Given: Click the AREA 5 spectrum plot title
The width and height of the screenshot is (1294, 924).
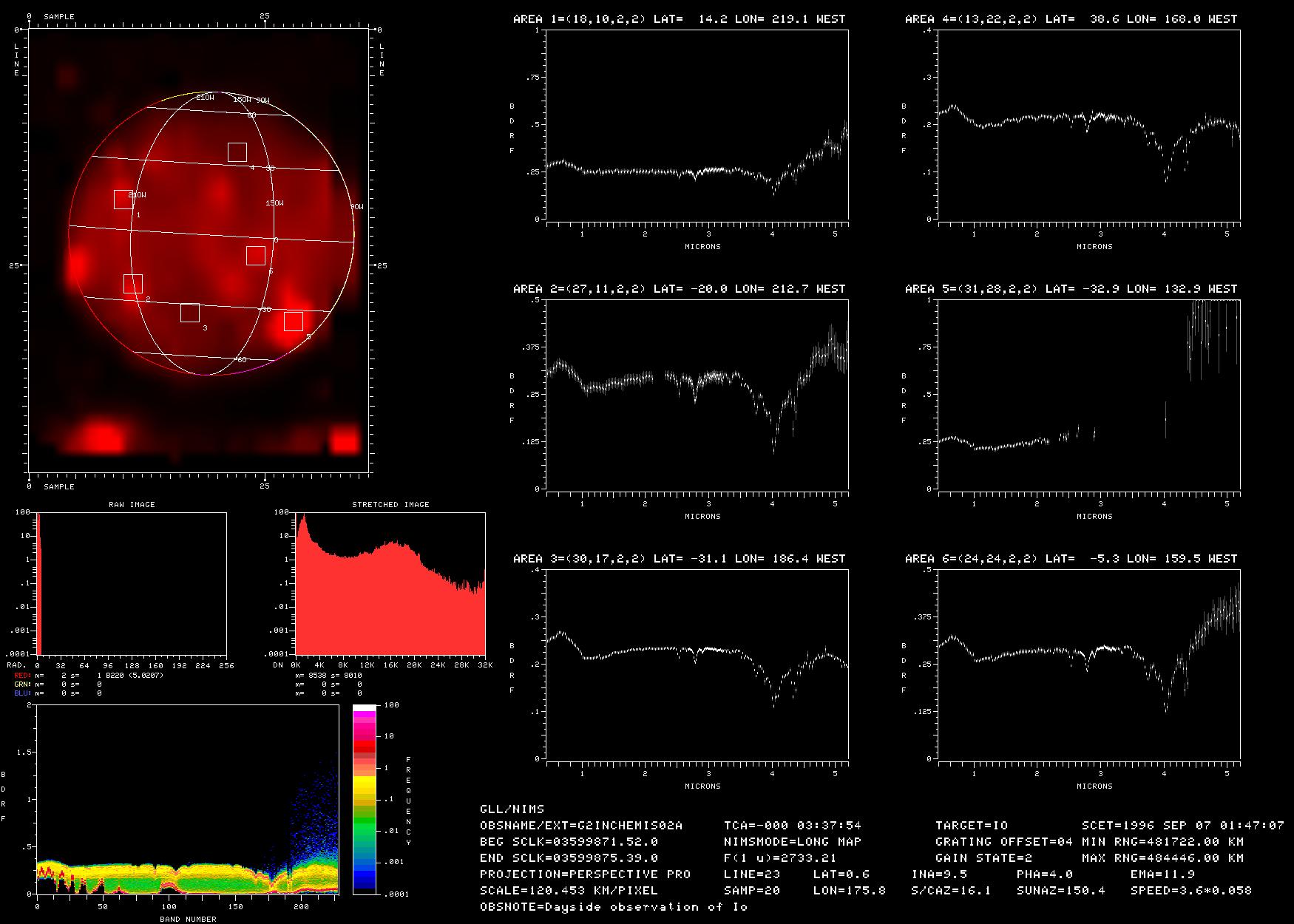Looking at the screenshot, I should pyautogui.click(x=1071, y=289).
